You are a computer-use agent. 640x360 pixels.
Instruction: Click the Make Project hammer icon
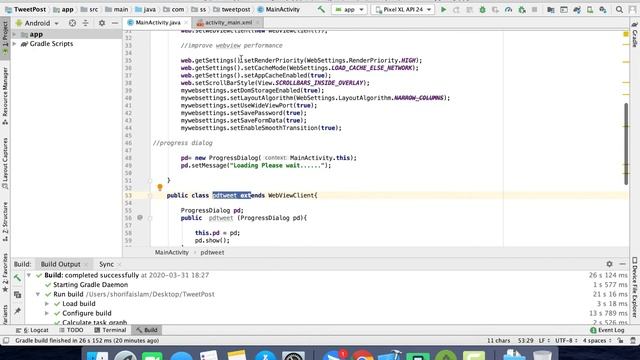point(321,9)
